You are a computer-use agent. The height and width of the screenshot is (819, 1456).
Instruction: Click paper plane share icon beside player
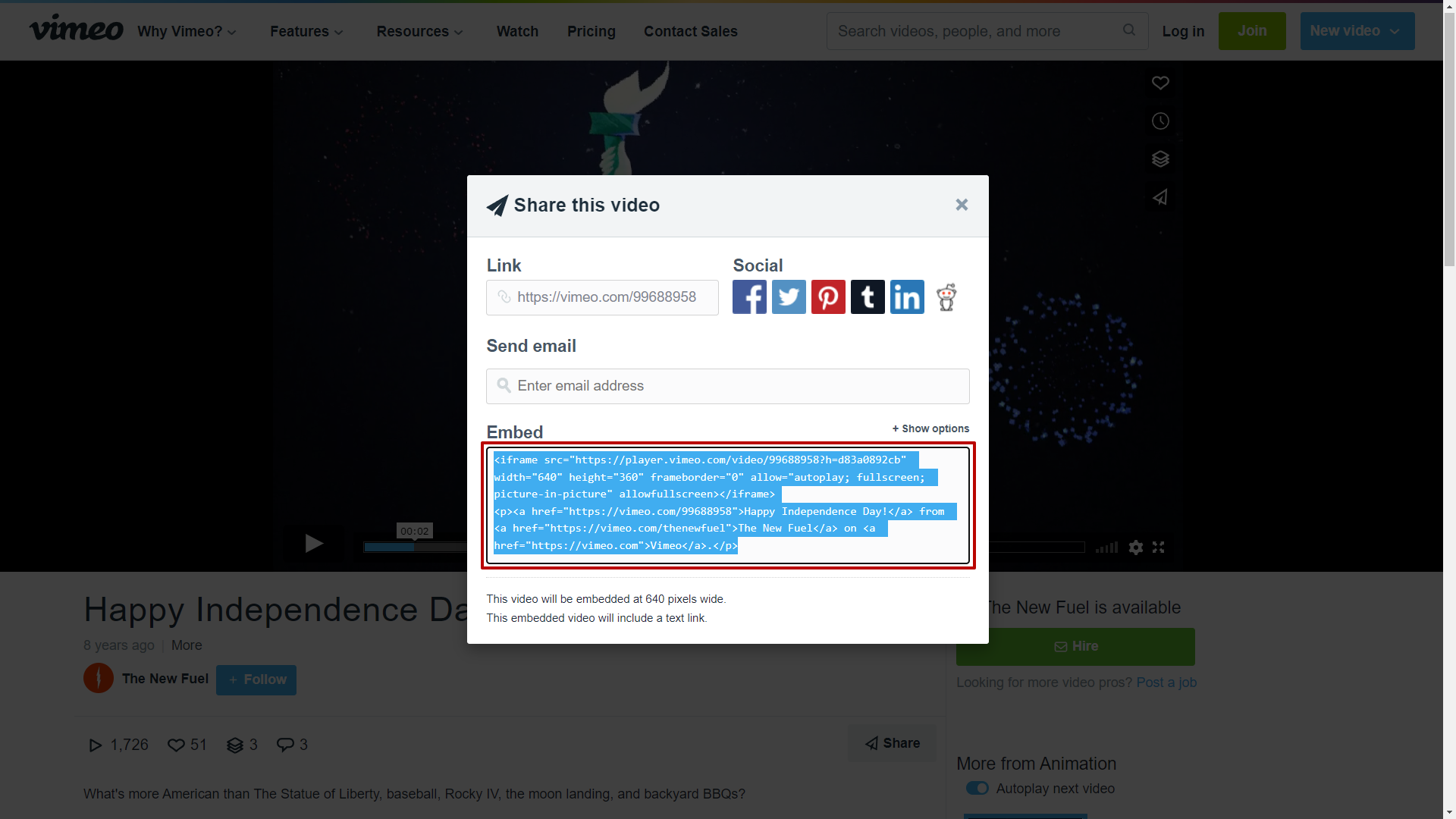coord(1160,197)
